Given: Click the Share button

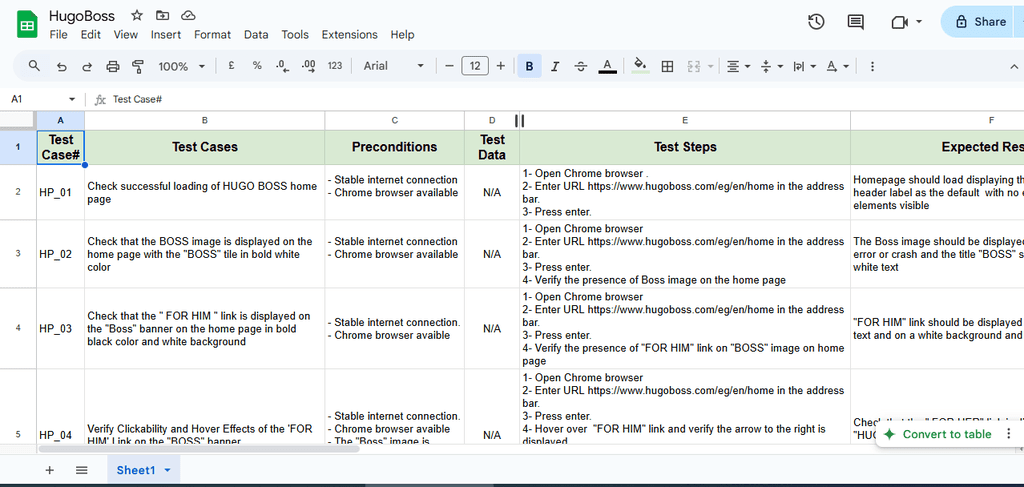Looking at the screenshot, I should pyautogui.click(x=981, y=22).
